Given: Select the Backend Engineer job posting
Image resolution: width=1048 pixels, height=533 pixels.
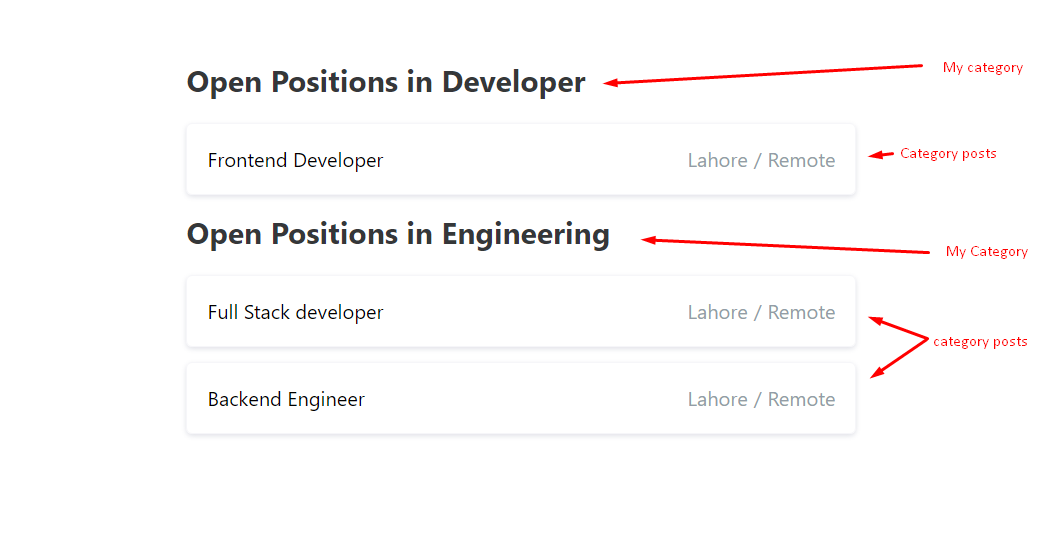Looking at the screenshot, I should click(286, 399).
